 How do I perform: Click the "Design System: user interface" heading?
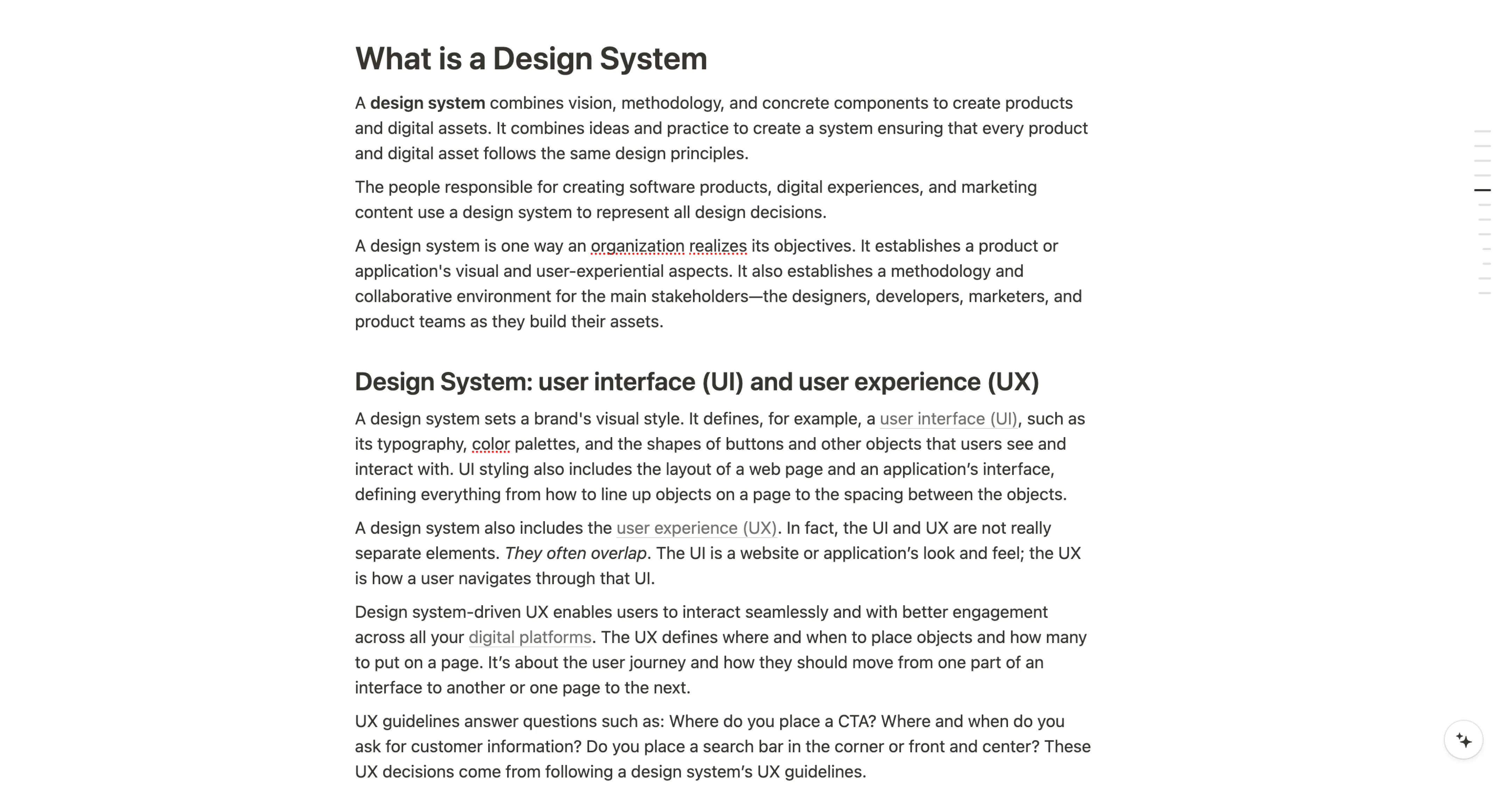[x=696, y=382]
